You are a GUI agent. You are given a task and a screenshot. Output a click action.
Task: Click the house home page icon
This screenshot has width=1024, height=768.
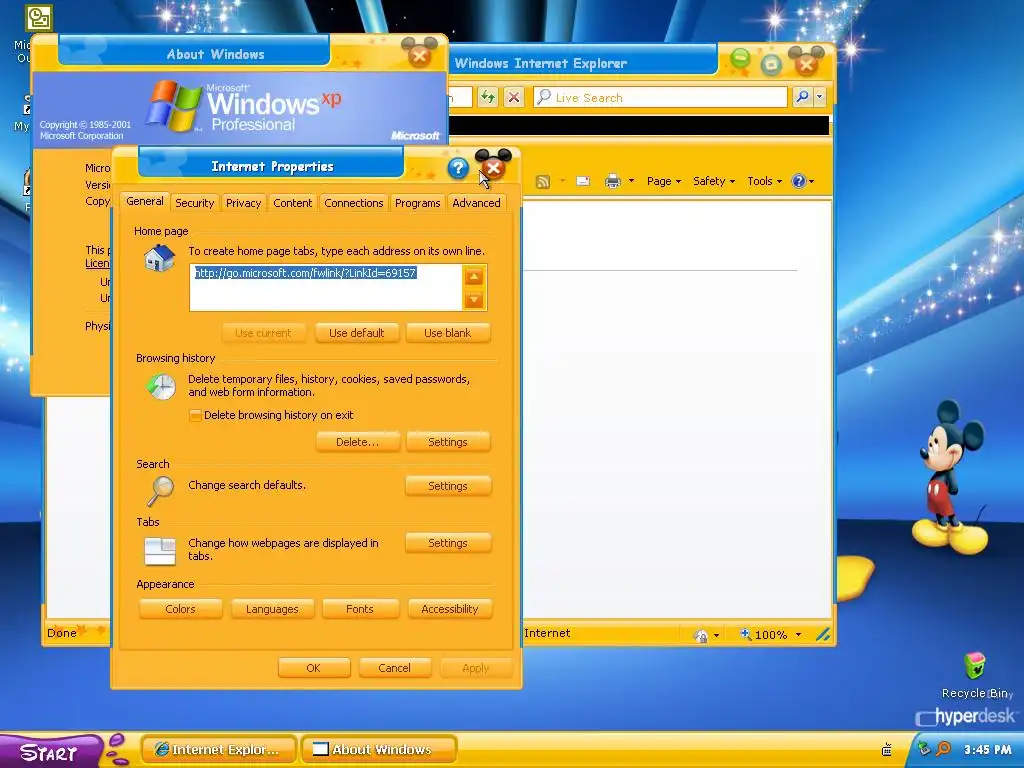(159, 258)
